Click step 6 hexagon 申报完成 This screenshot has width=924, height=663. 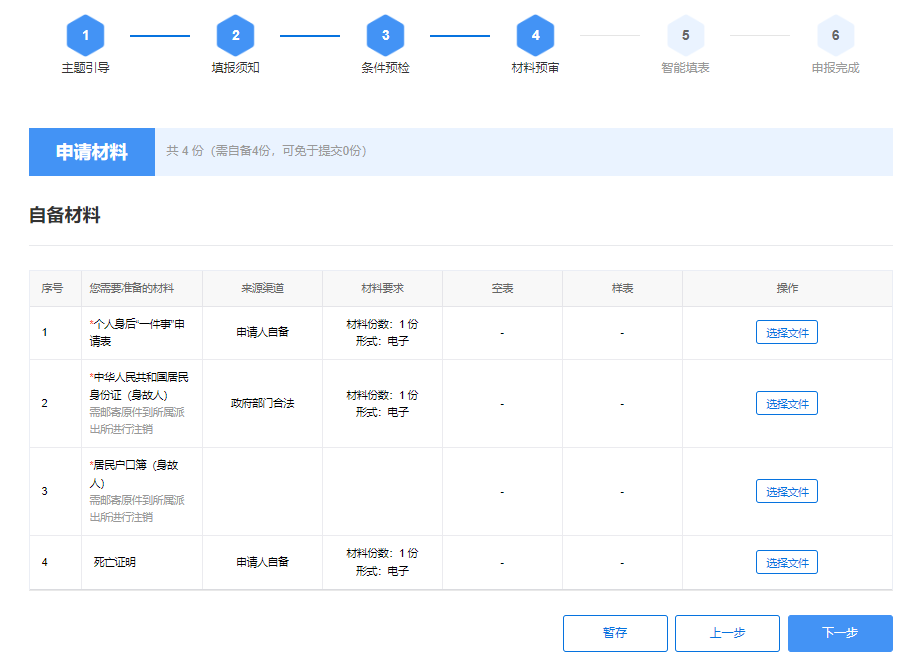click(835, 36)
